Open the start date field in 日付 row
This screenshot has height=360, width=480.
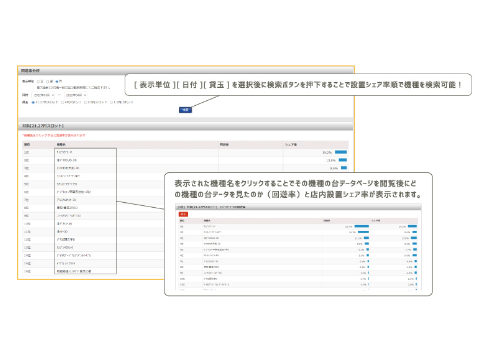click(x=43, y=95)
